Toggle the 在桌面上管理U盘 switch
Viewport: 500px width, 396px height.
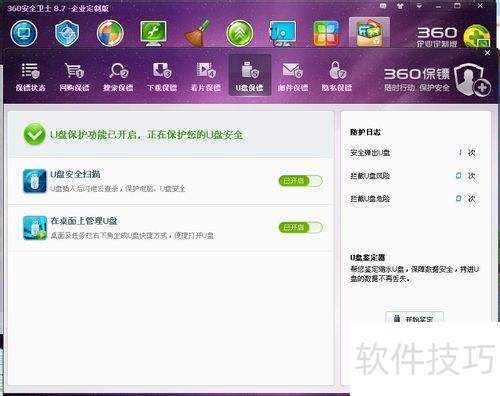click(300, 228)
